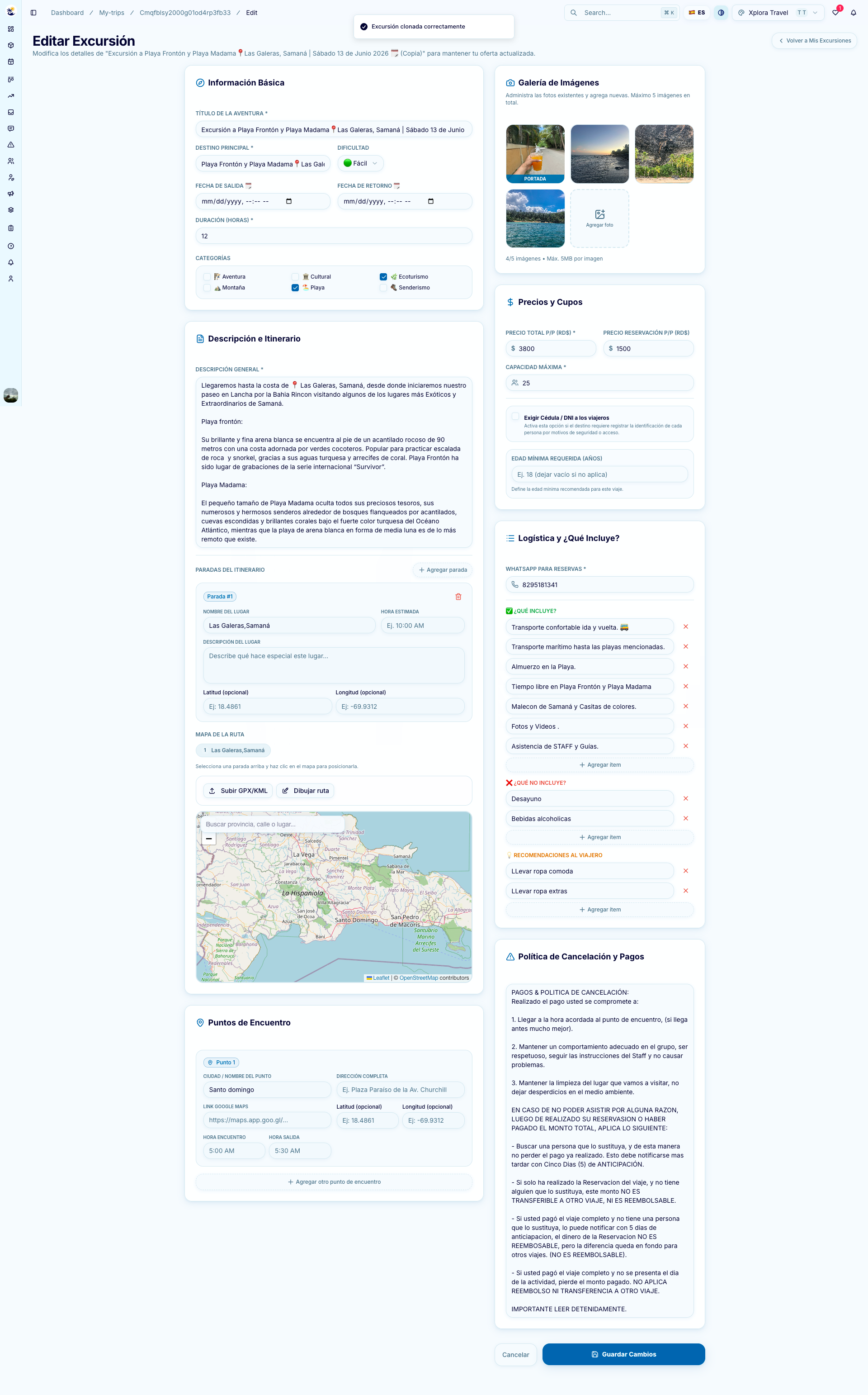The image size is (868, 1395).
Task: Click the Edit breadcrumb
Action: coord(251,13)
